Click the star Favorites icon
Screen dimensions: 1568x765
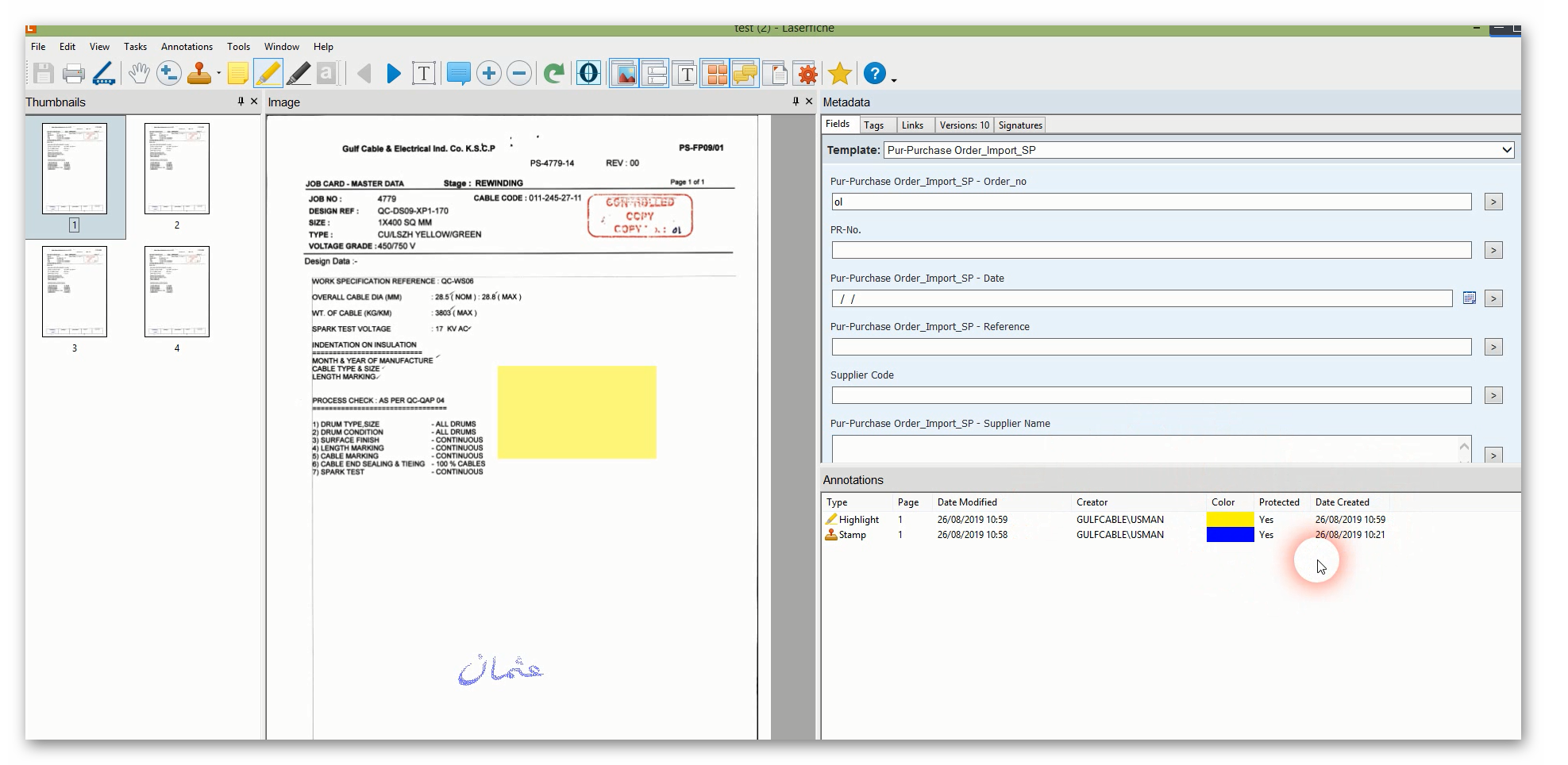click(x=839, y=74)
